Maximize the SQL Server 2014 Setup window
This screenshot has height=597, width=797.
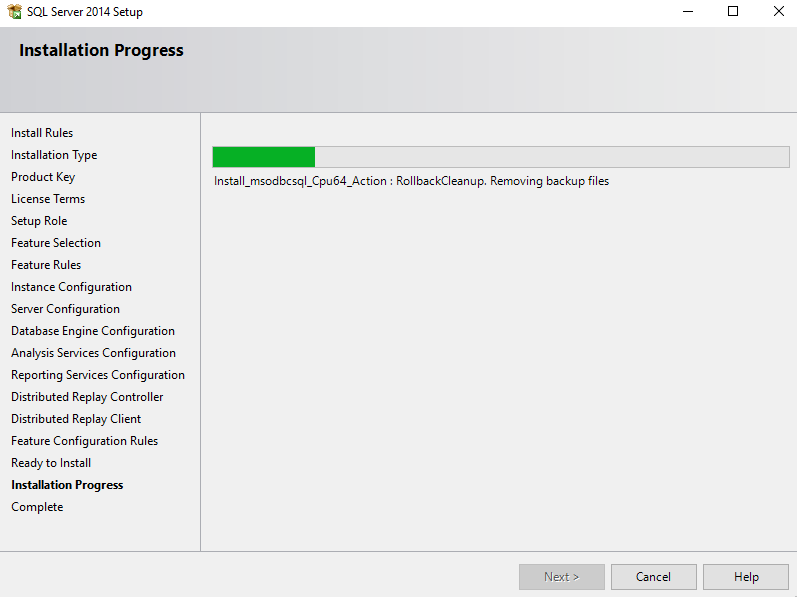[x=732, y=11]
